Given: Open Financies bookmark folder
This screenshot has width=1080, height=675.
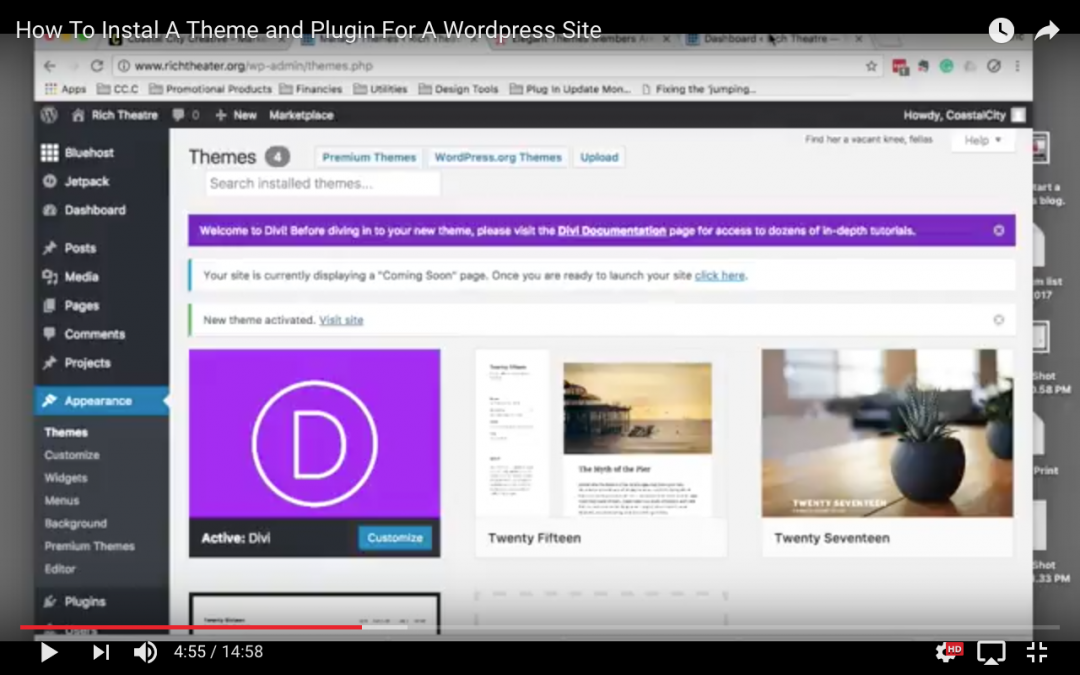Looking at the screenshot, I should click(311, 89).
